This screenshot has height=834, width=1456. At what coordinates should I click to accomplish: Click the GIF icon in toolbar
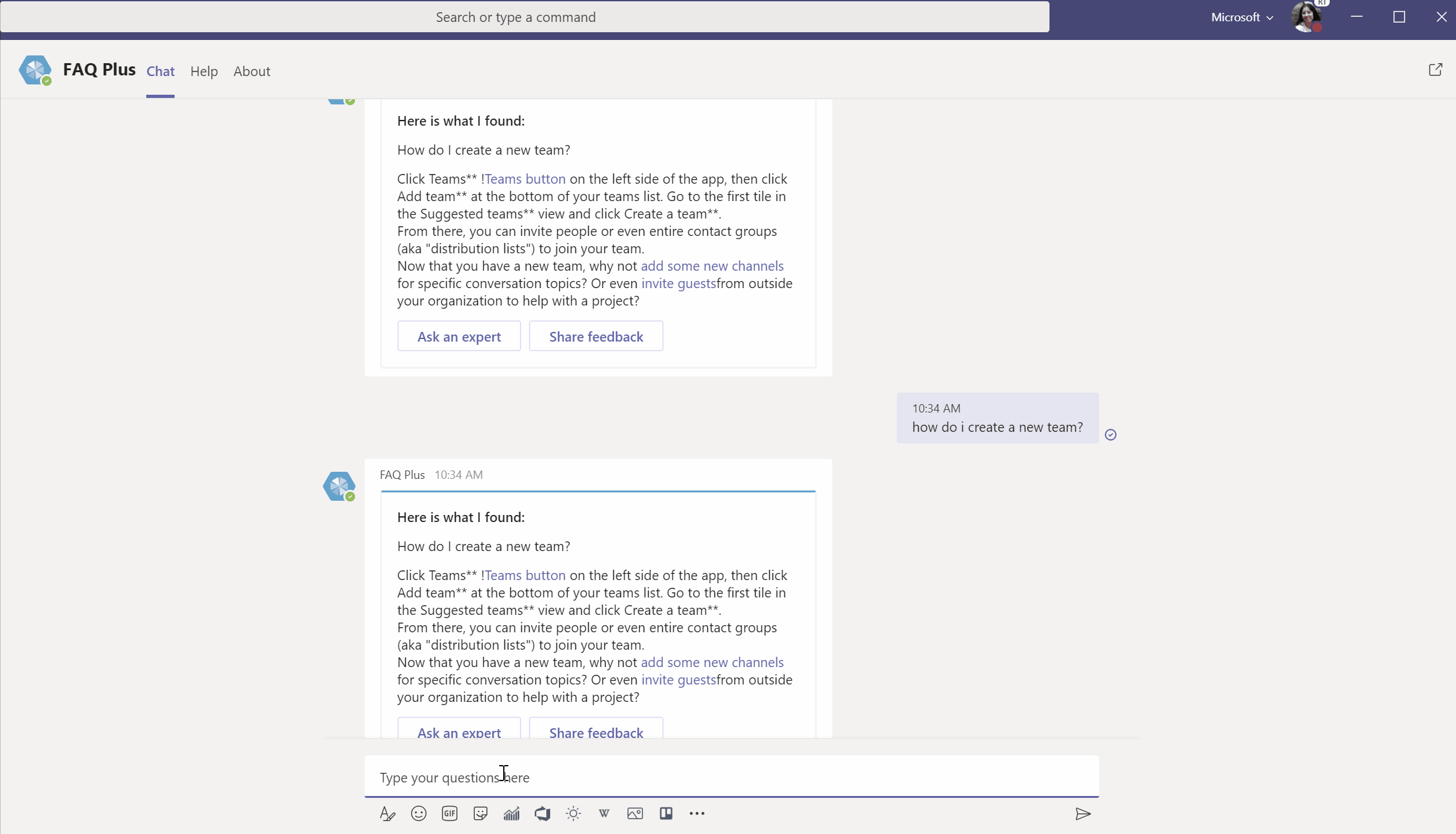click(x=449, y=813)
